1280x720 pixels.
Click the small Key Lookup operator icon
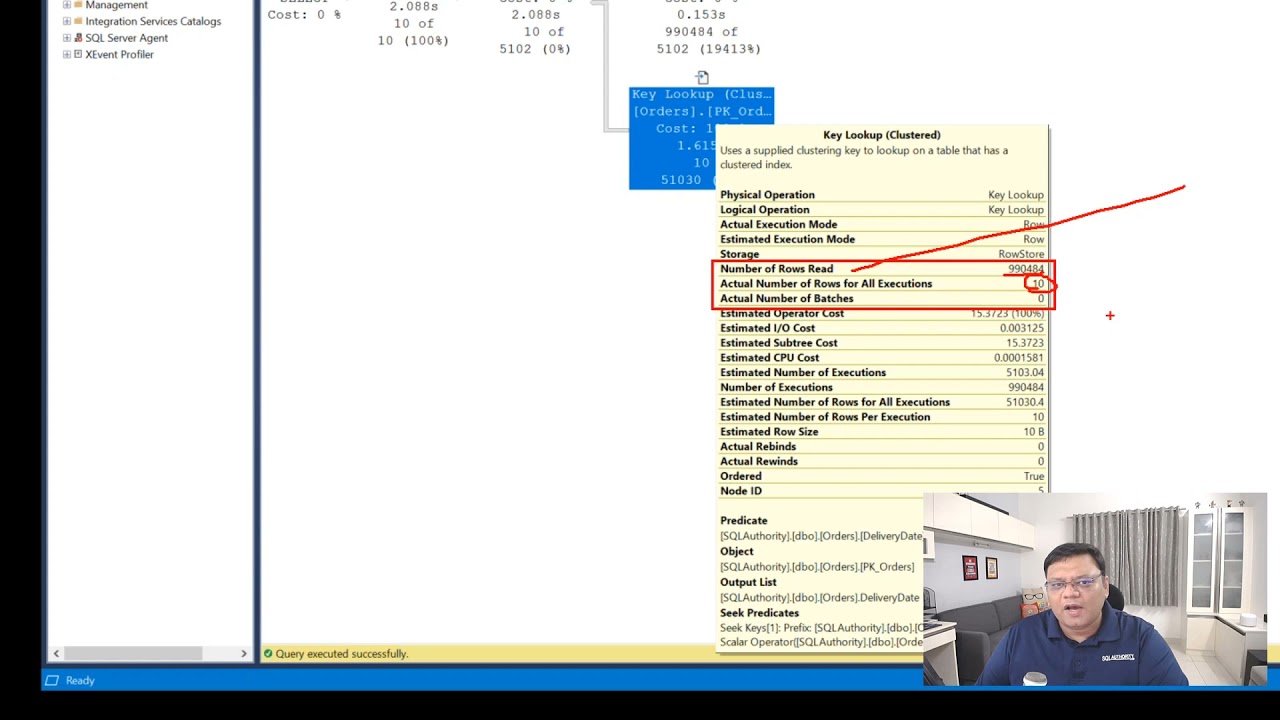coord(702,77)
